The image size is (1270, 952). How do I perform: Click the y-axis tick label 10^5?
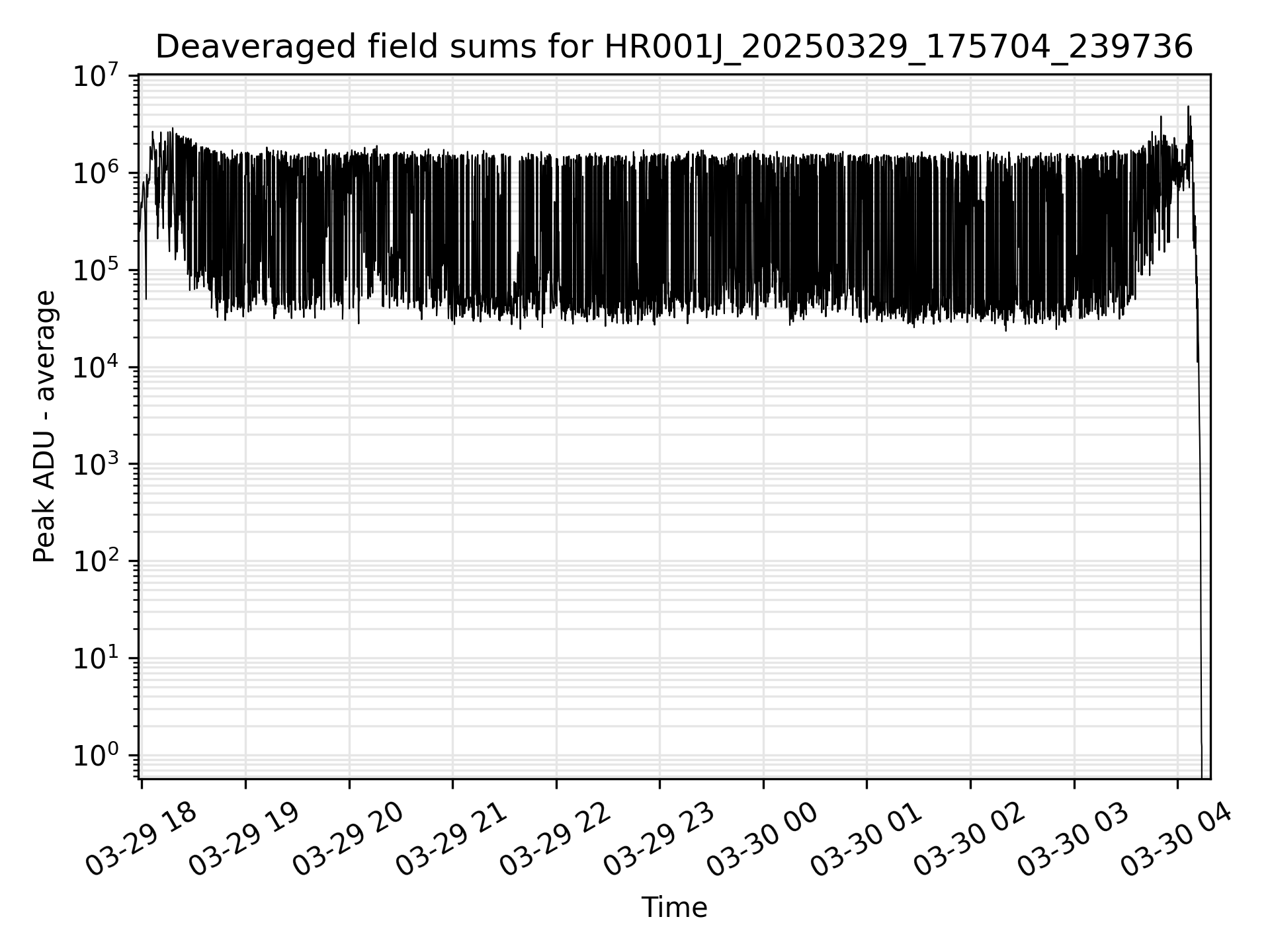point(96,270)
